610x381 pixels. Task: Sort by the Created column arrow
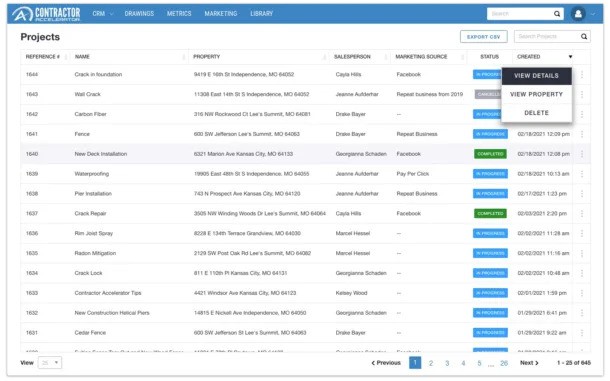click(x=570, y=57)
